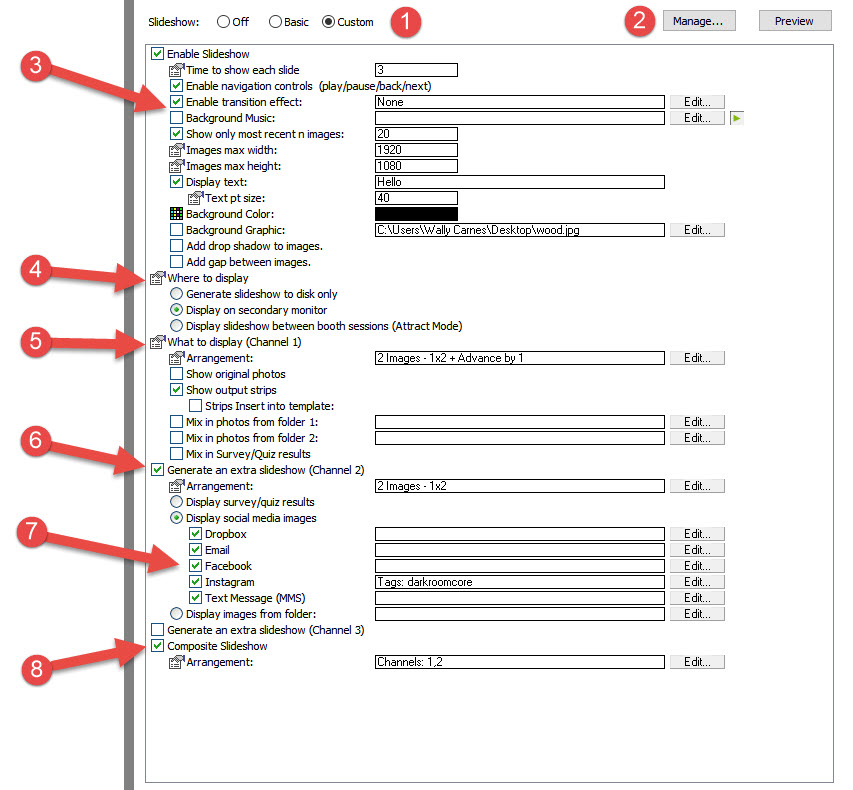Uncheck the Enable Slideshow checkbox

pos(157,53)
